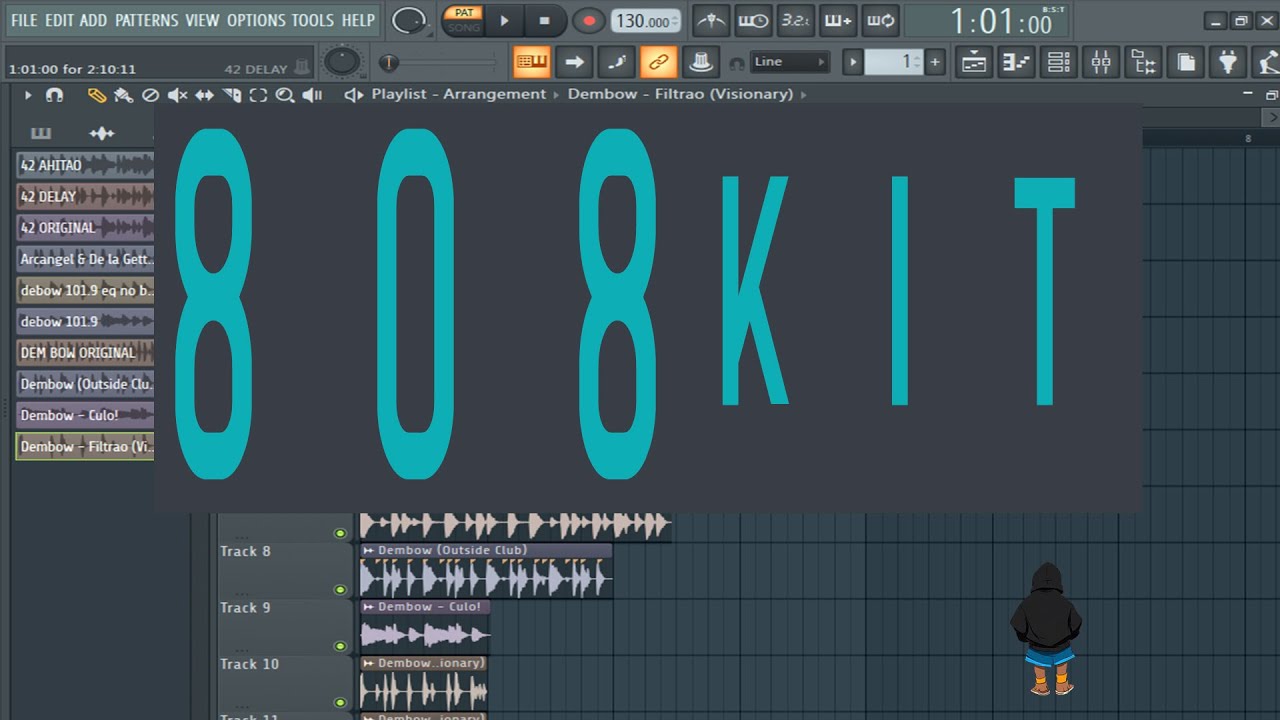Open the Plugin picker plug icon
Viewport: 1280px width, 720px height.
coord(1228,62)
